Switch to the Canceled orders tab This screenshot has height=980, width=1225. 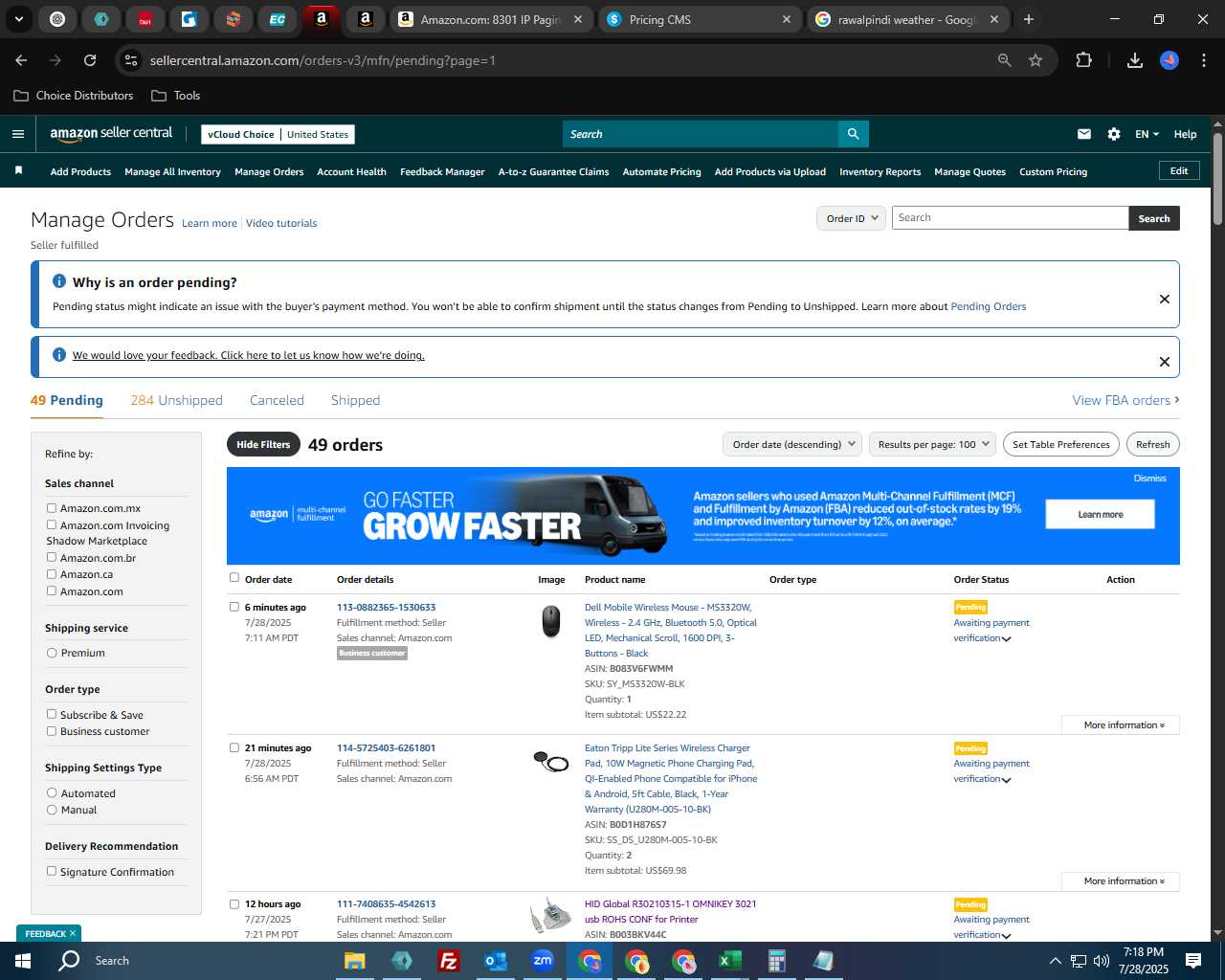277,400
